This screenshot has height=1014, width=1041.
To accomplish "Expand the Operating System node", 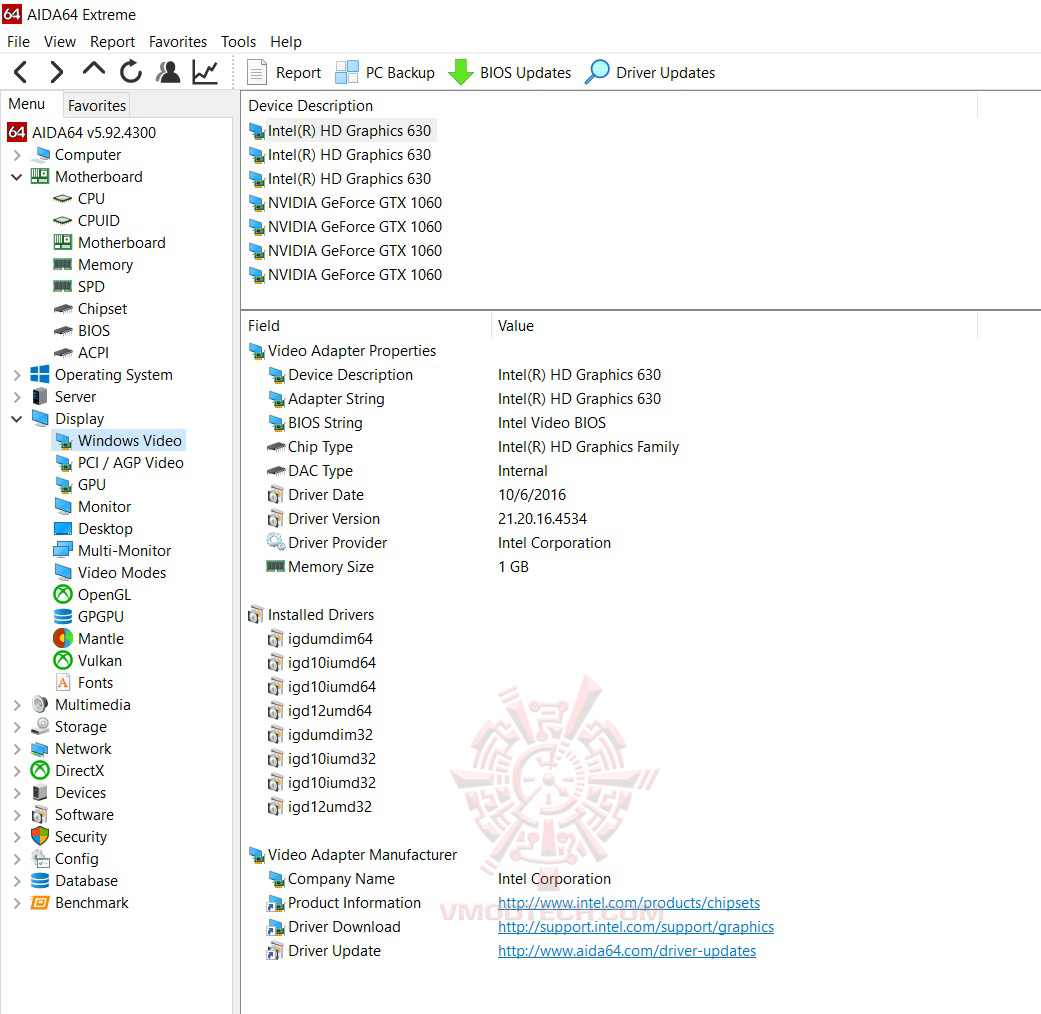I will pos(17,375).
